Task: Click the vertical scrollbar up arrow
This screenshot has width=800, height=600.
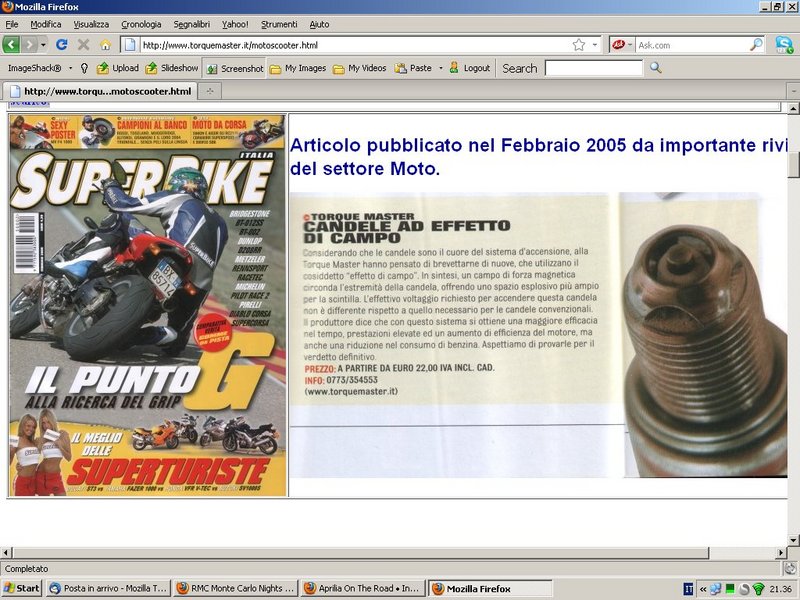Action: click(793, 109)
